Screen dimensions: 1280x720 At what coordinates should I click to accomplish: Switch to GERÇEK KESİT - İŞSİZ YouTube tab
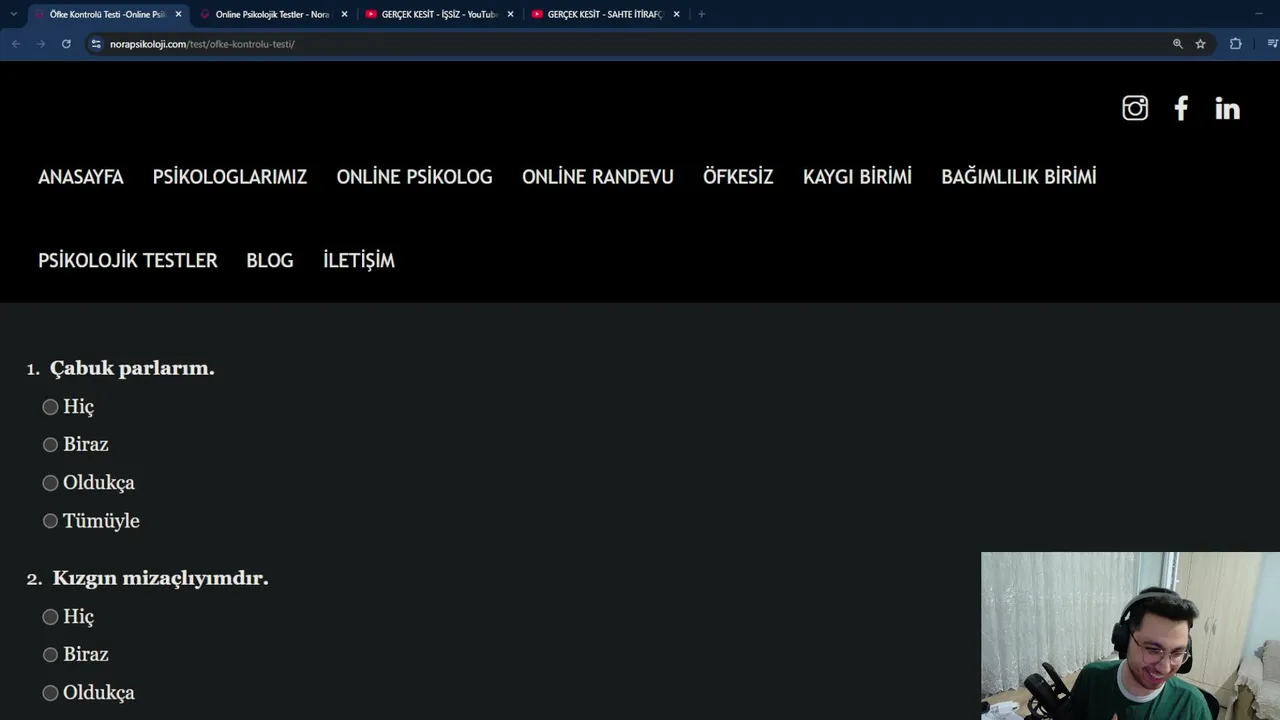coord(439,14)
